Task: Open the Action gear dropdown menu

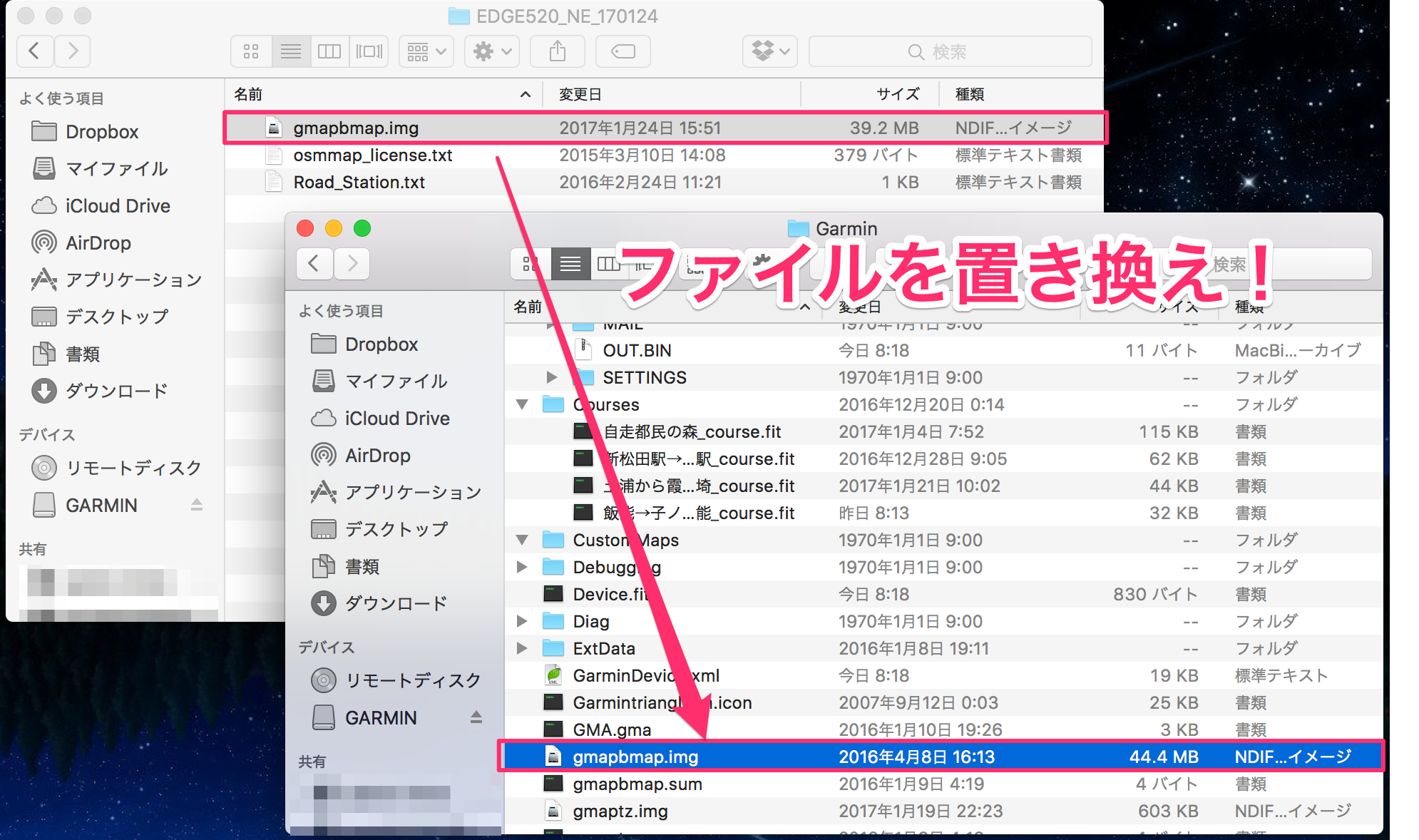Action: coord(492,51)
